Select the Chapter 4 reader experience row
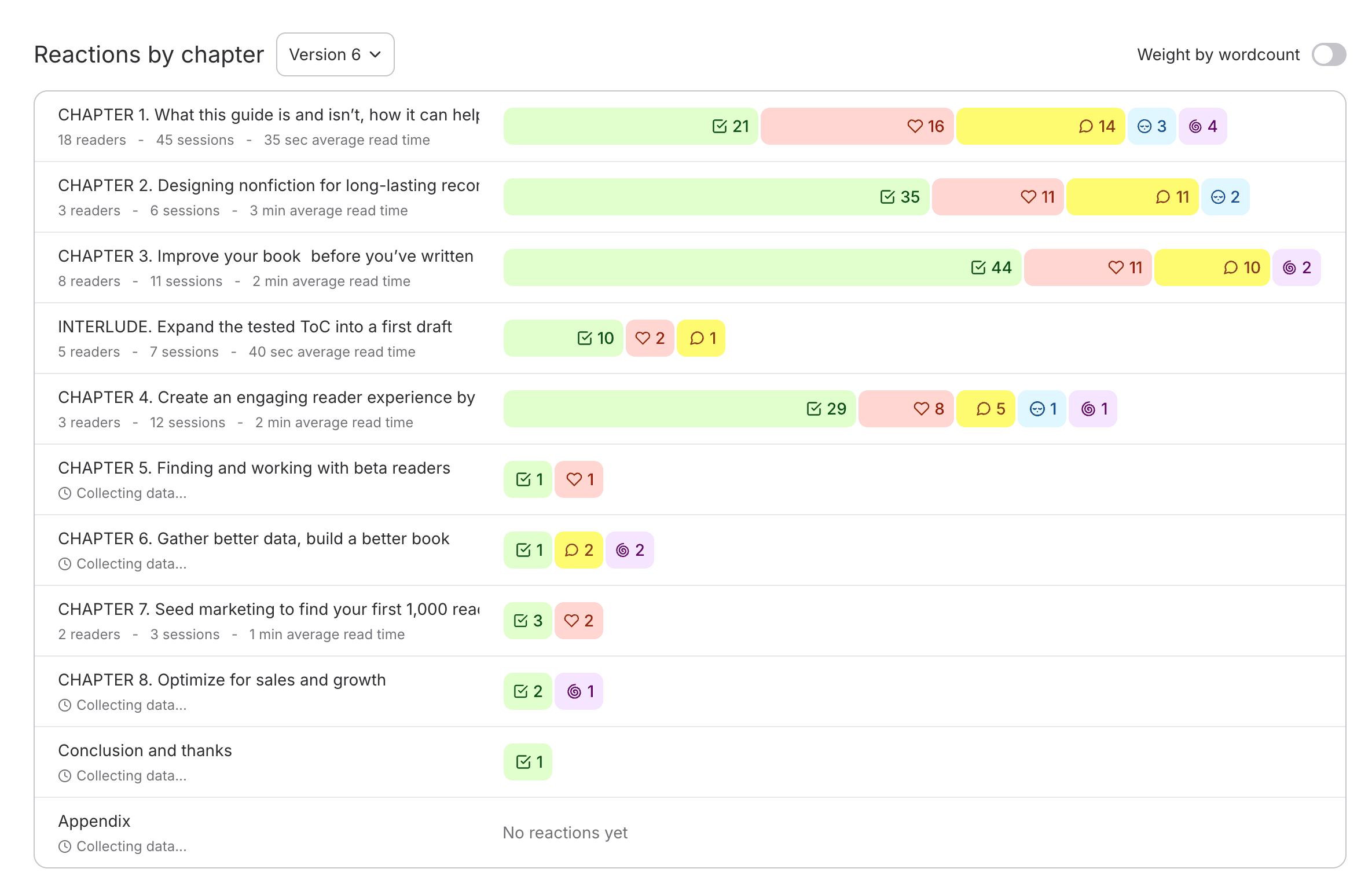The width and height of the screenshot is (1372, 887). click(x=266, y=397)
